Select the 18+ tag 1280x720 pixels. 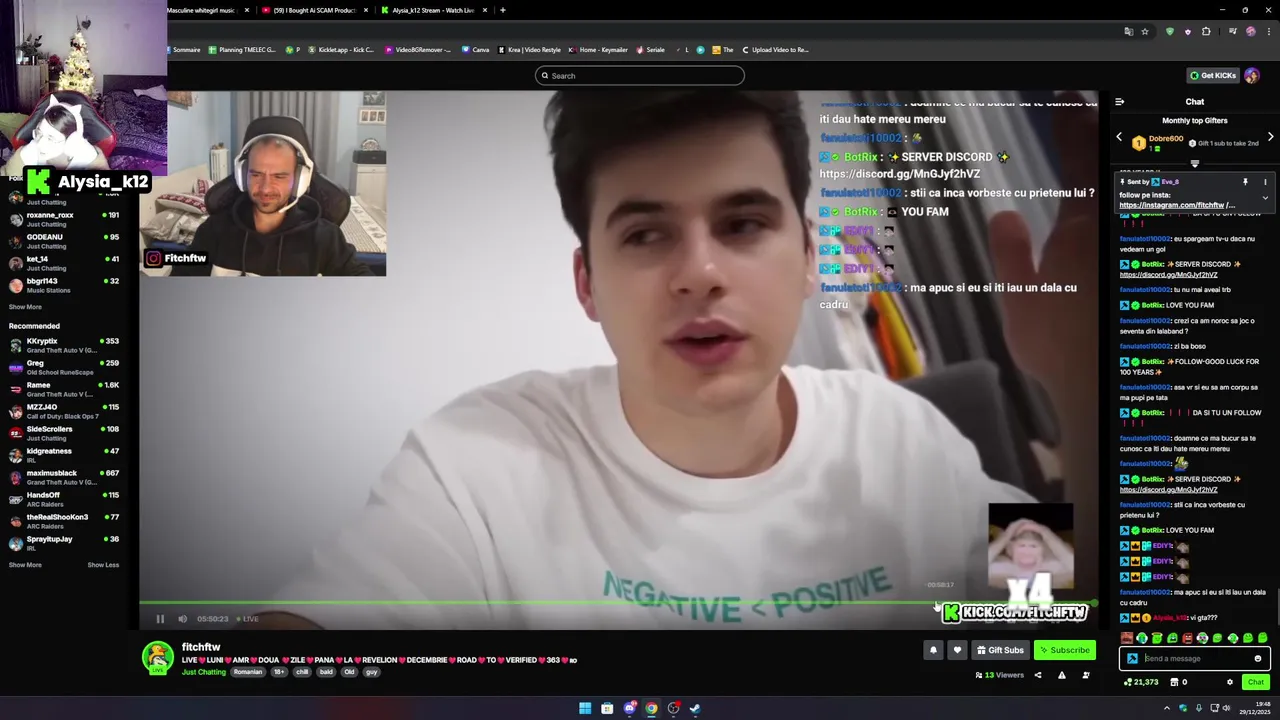coord(279,672)
